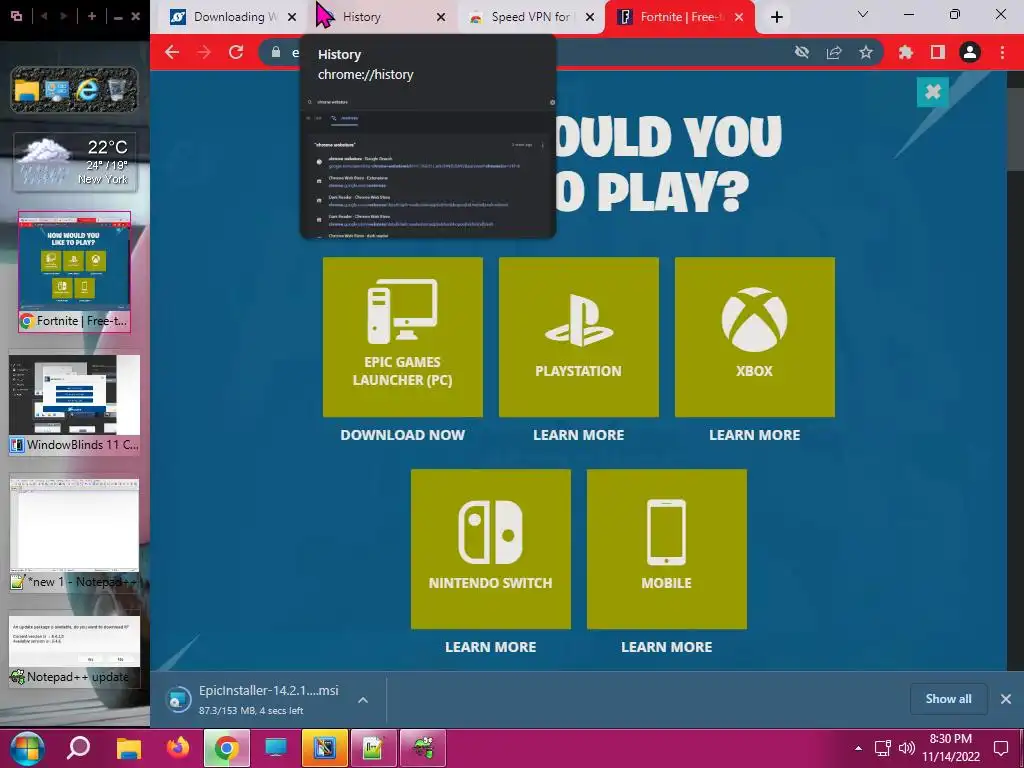The image size is (1024, 768).
Task: Dismiss the downloads bar
Action: tap(1006, 699)
